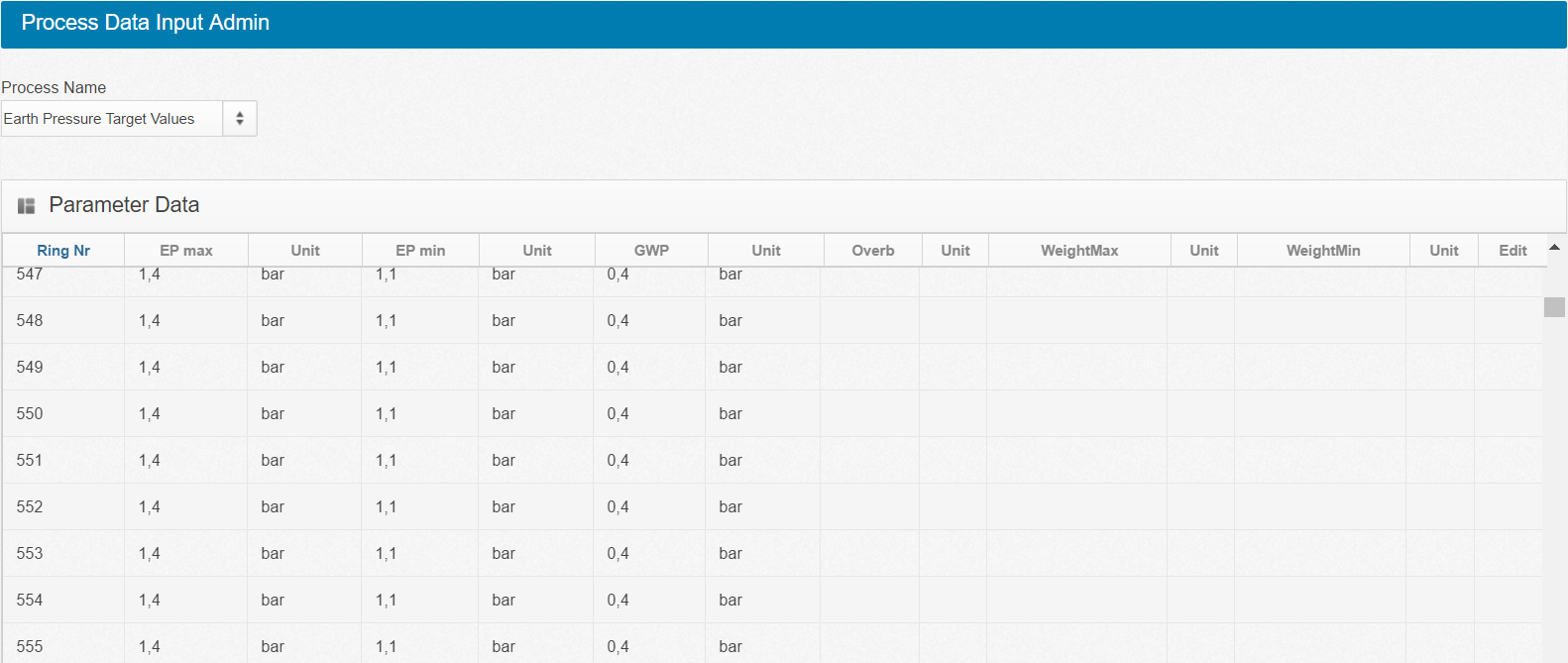Click EP min value in ring 552 row
This screenshot has width=1568, height=663.
tap(386, 507)
